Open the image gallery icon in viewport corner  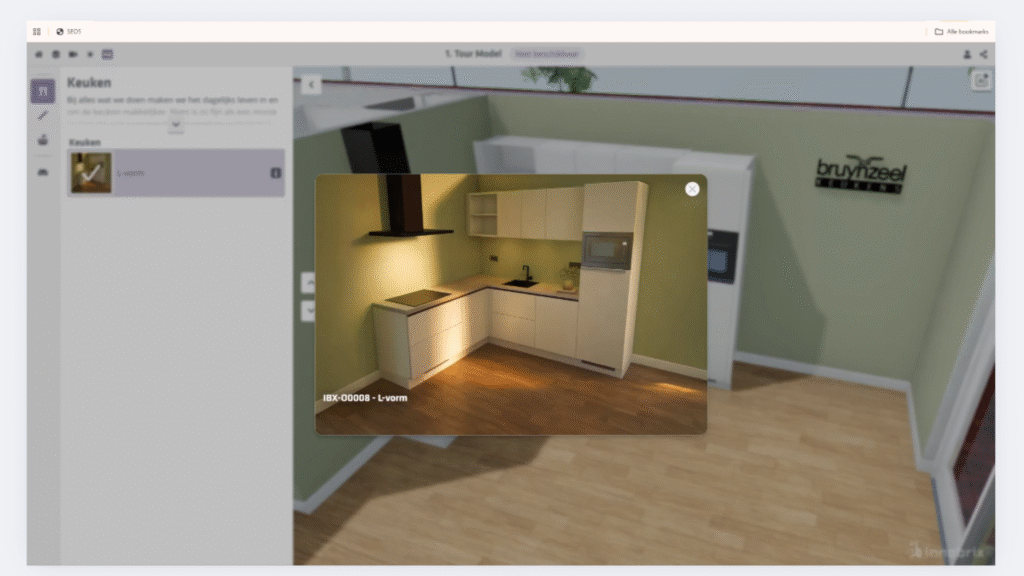[x=981, y=82]
